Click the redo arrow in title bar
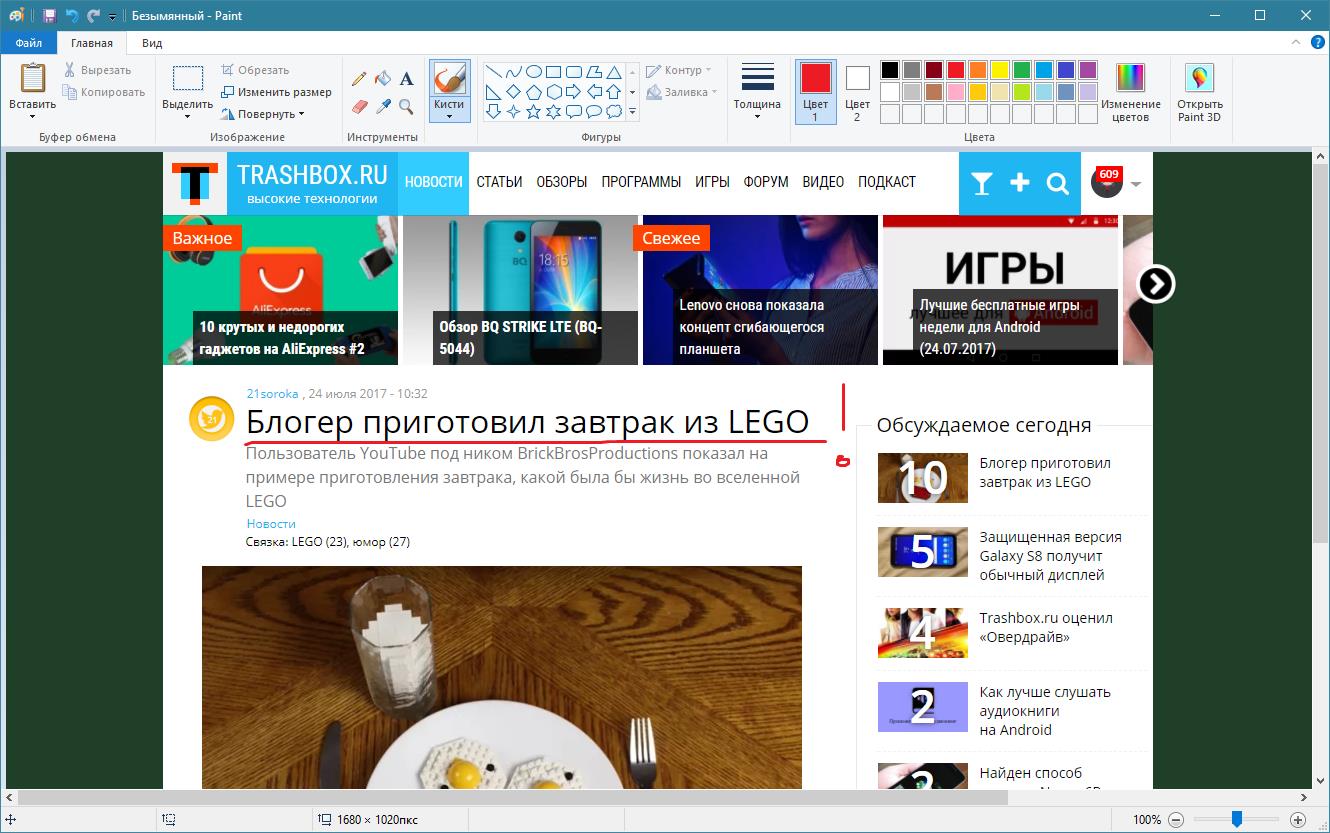Screen dimensions: 1330x833 coord(94,16)
